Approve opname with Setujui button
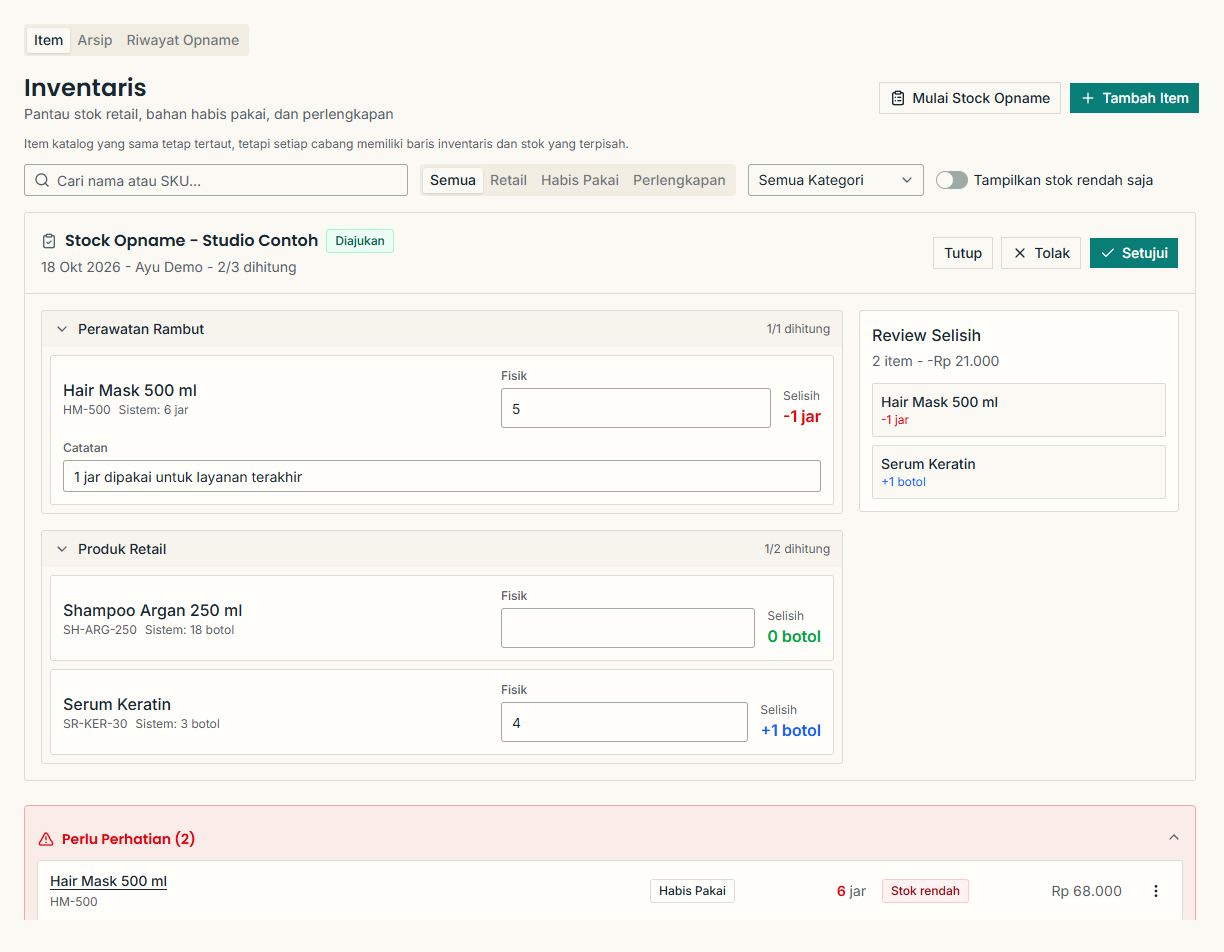The height and width of the screenshot is (952, 1224). click(x=1134, y=253)
